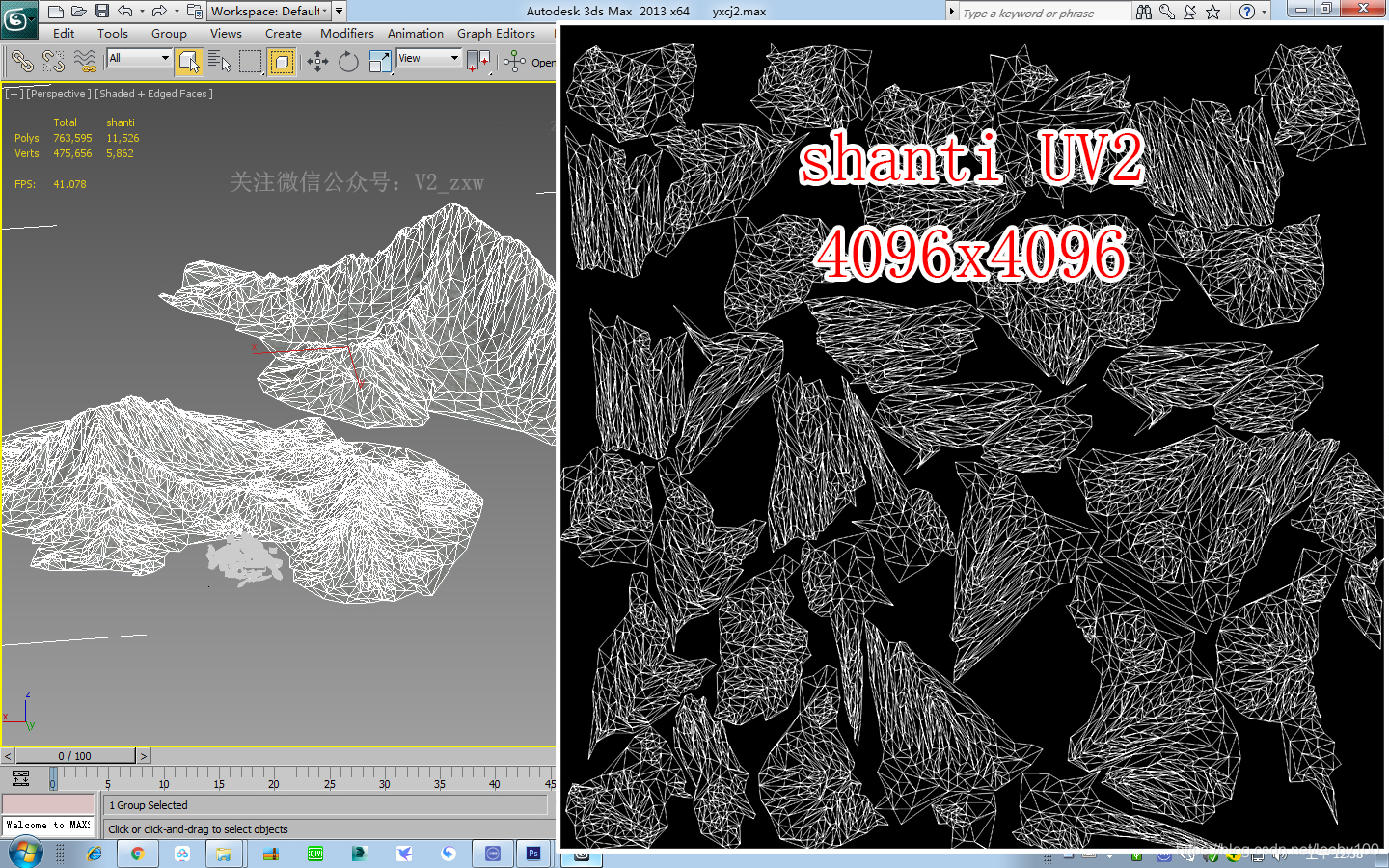Open the reference coordinate View dropdown
Image resolution: width=1389 pixels, height=868 pixels.
click(x=429, y=58)
